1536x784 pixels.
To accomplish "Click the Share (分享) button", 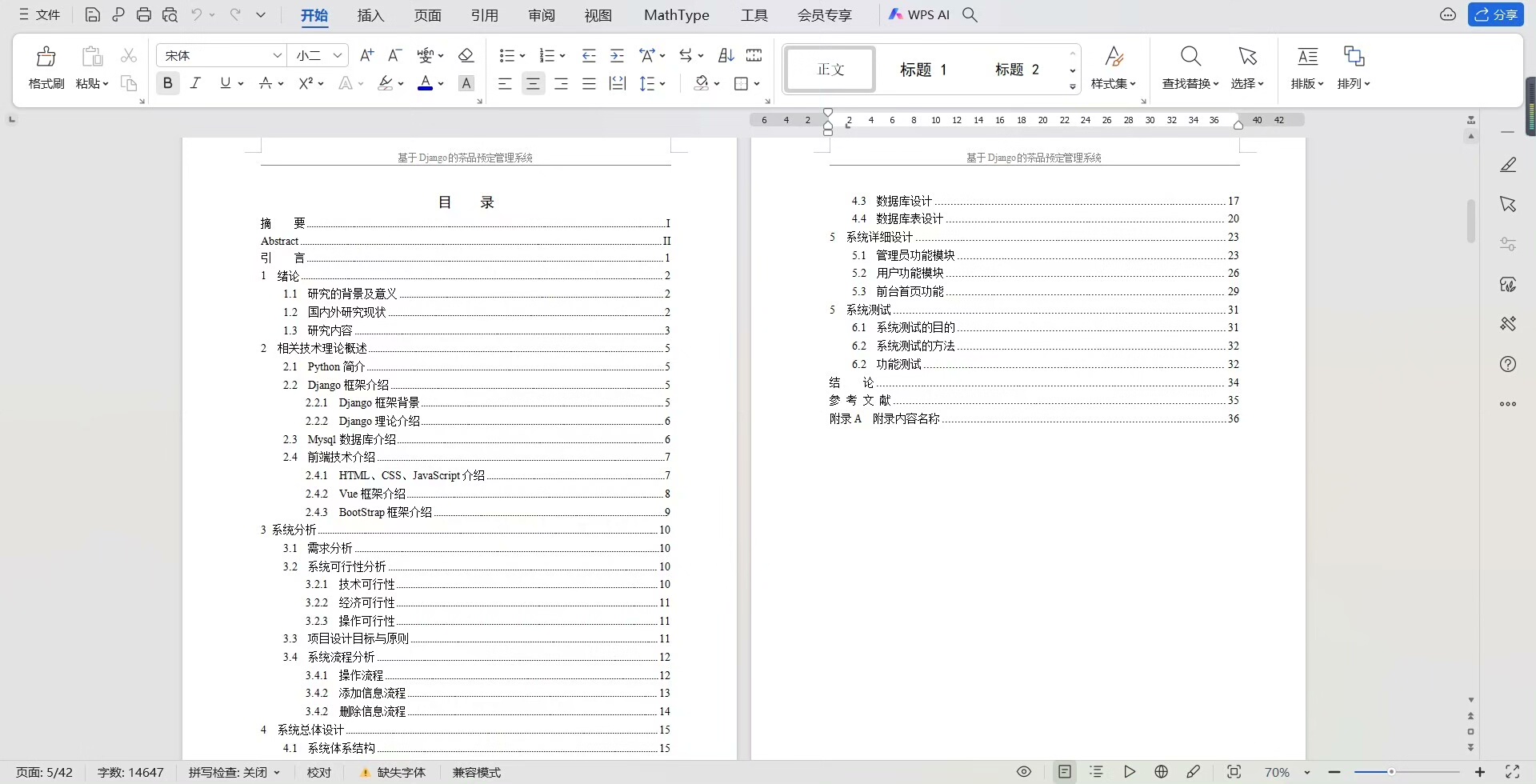I will 1496,14.
